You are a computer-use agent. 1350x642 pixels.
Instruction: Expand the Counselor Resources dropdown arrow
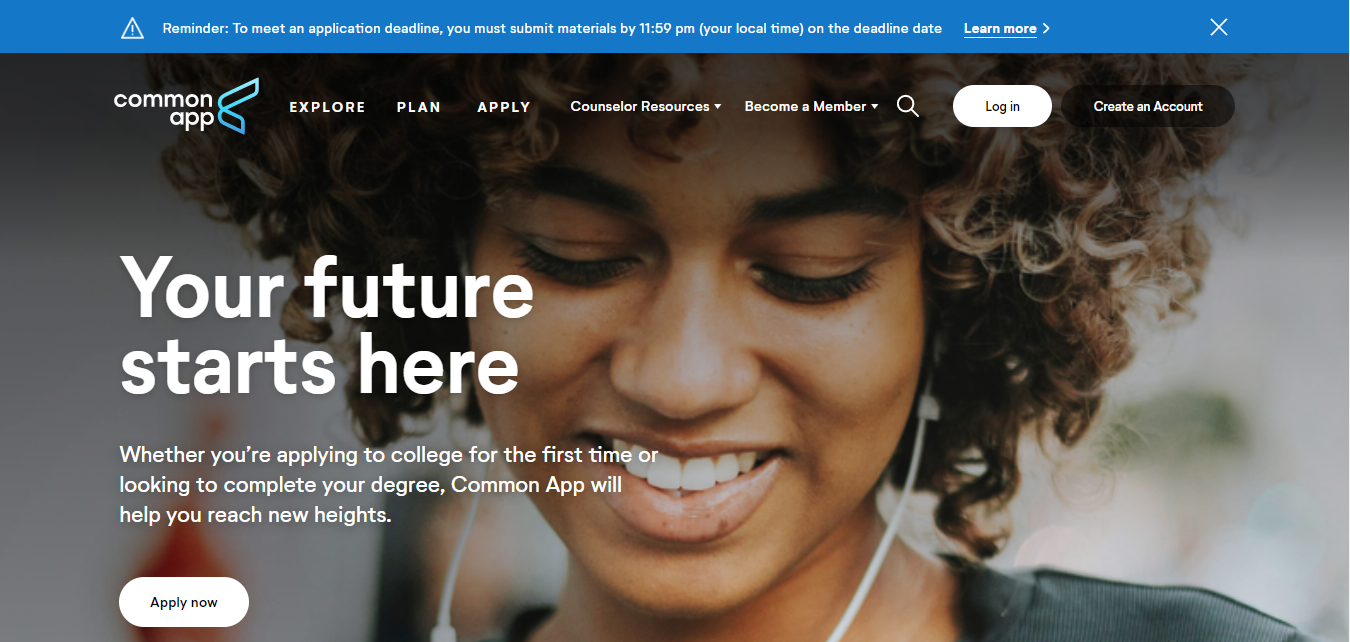(718, 106)
